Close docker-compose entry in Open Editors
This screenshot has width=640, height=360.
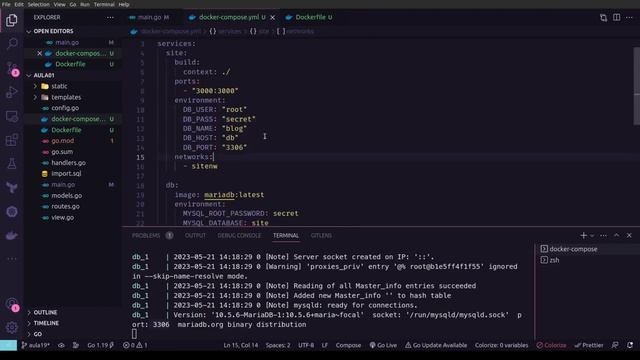pyautogui.click(x=39, y=53)
